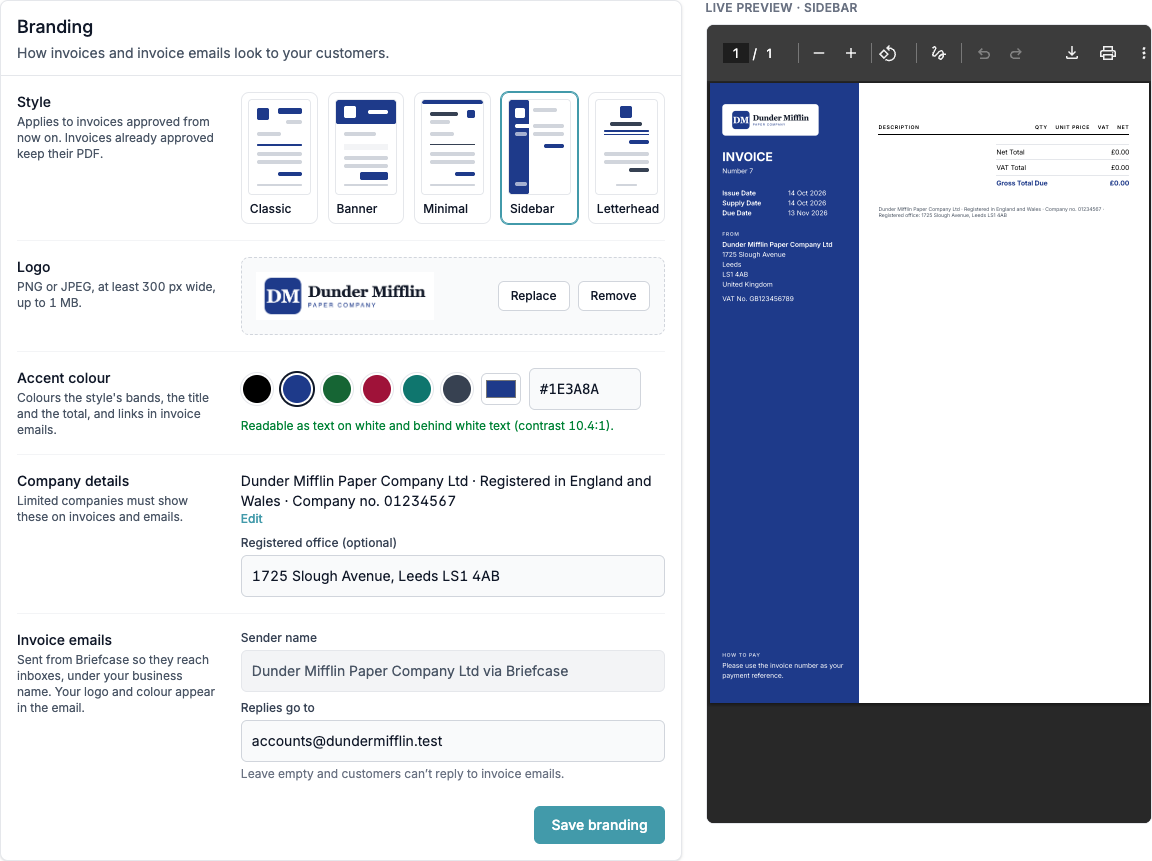The width and height of the screenshot is (1152, 861).
Task: Edit the company details
Action: pyautogui.click(x=251, y=519)
